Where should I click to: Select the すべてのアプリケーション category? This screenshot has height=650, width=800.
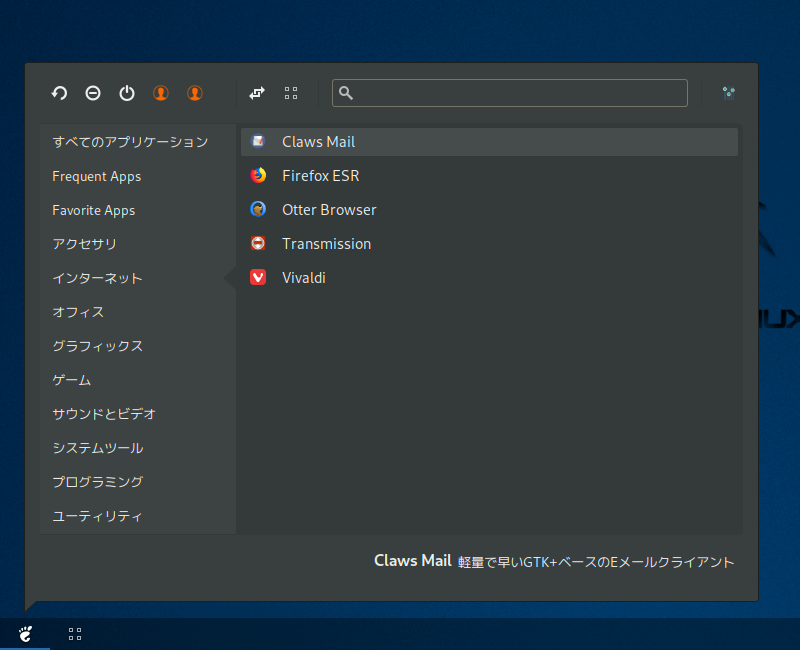pyautogui.click(x=131, y=142)
